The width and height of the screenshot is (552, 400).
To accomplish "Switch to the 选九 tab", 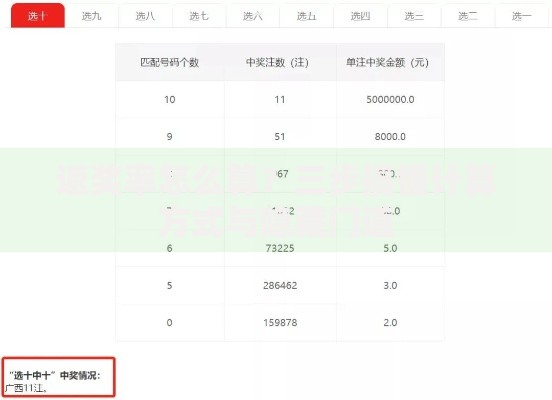I will click(92, 16).
